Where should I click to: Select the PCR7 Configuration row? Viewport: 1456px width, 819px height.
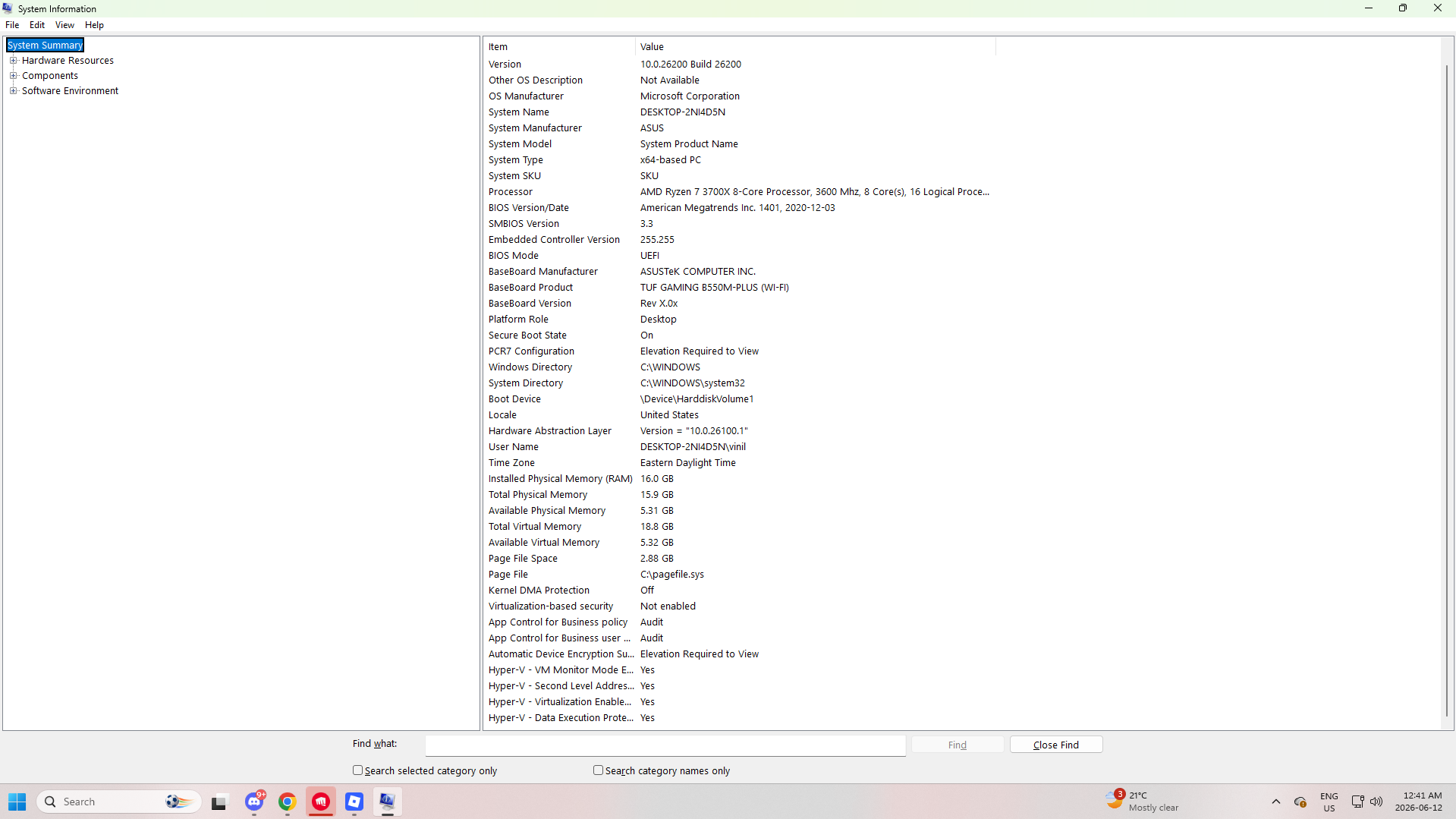(739, 351)
